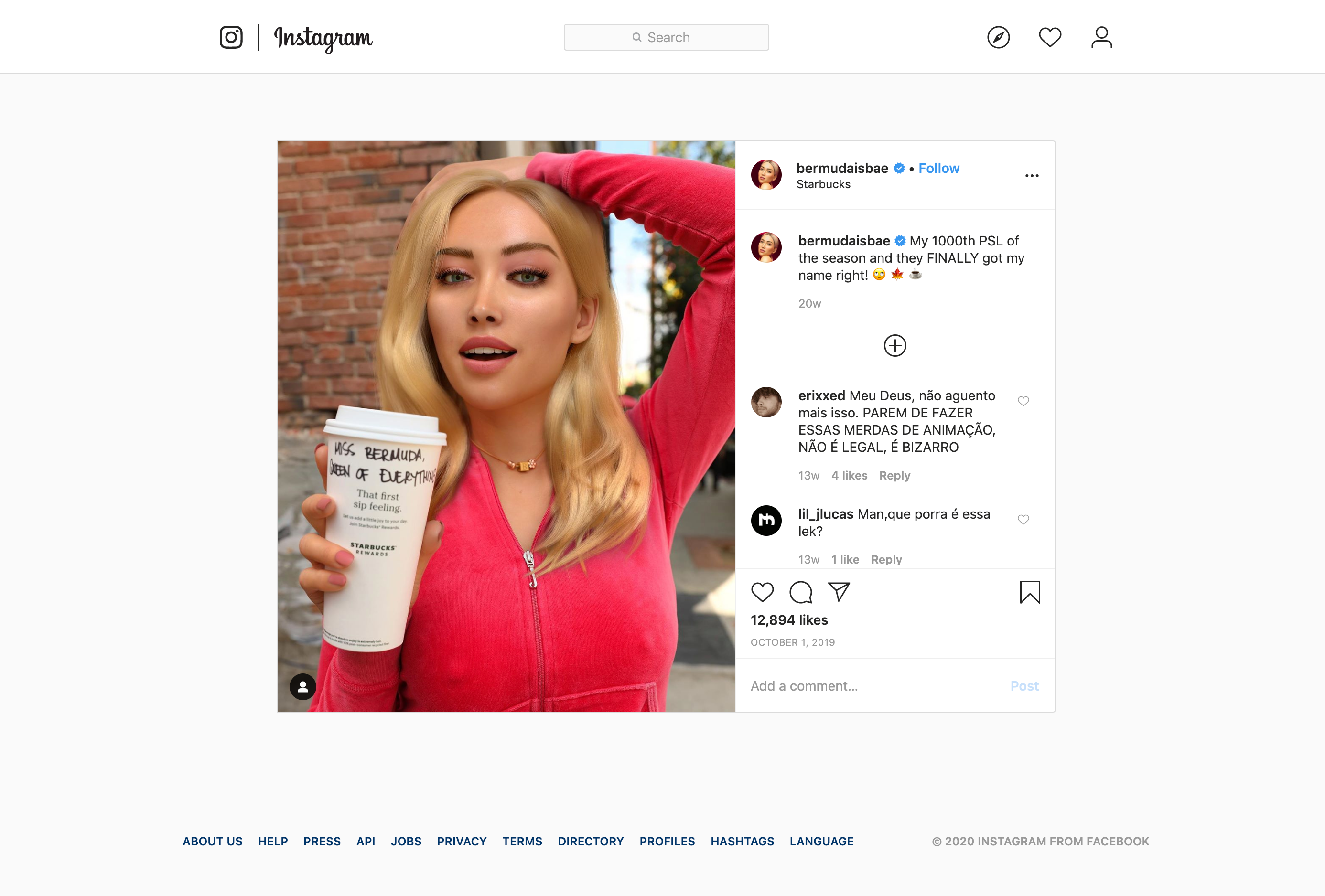Open the PRESS footer link

322,841
